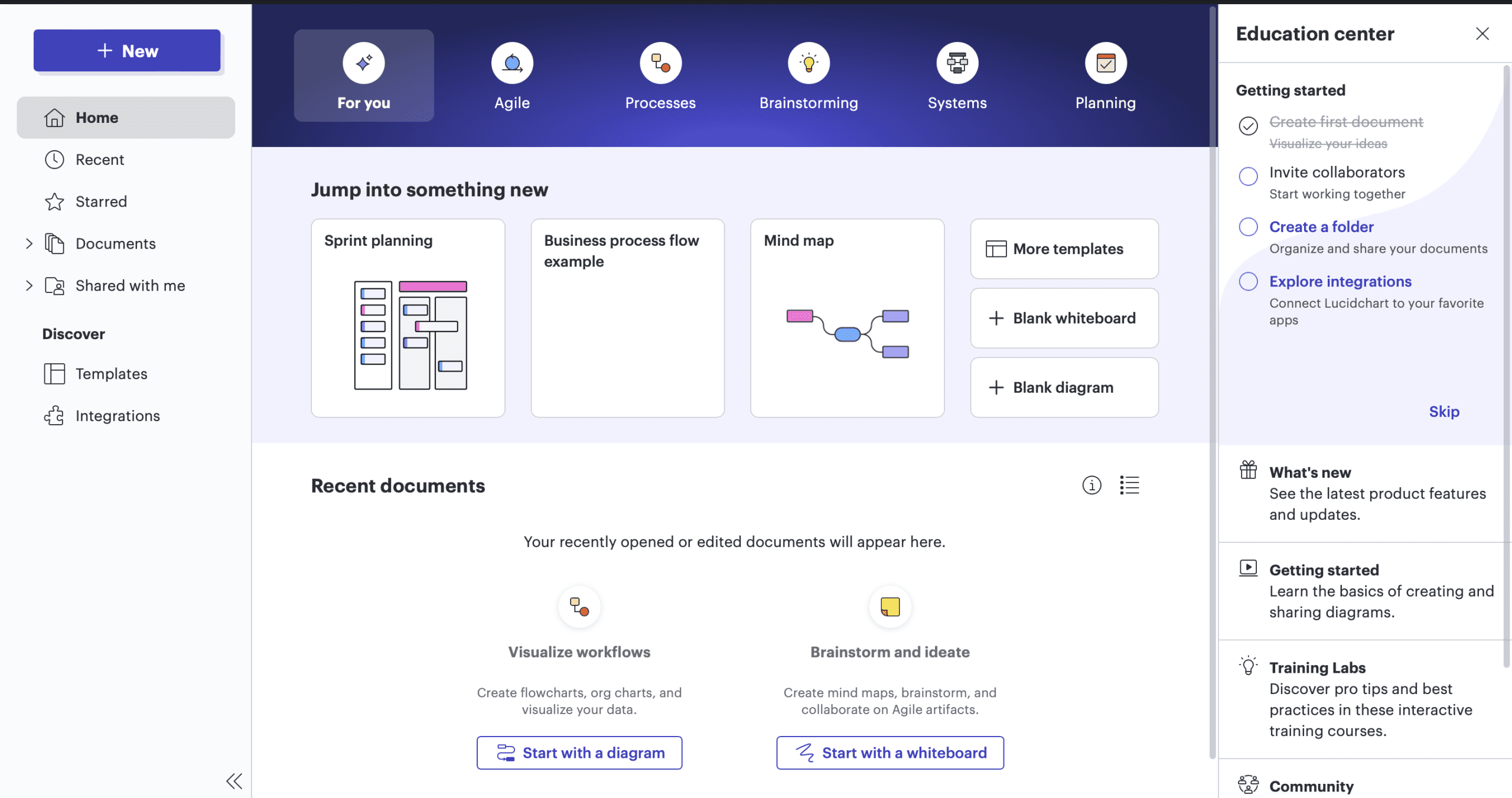Open Starred in the sidebar

tap(101, 201)
